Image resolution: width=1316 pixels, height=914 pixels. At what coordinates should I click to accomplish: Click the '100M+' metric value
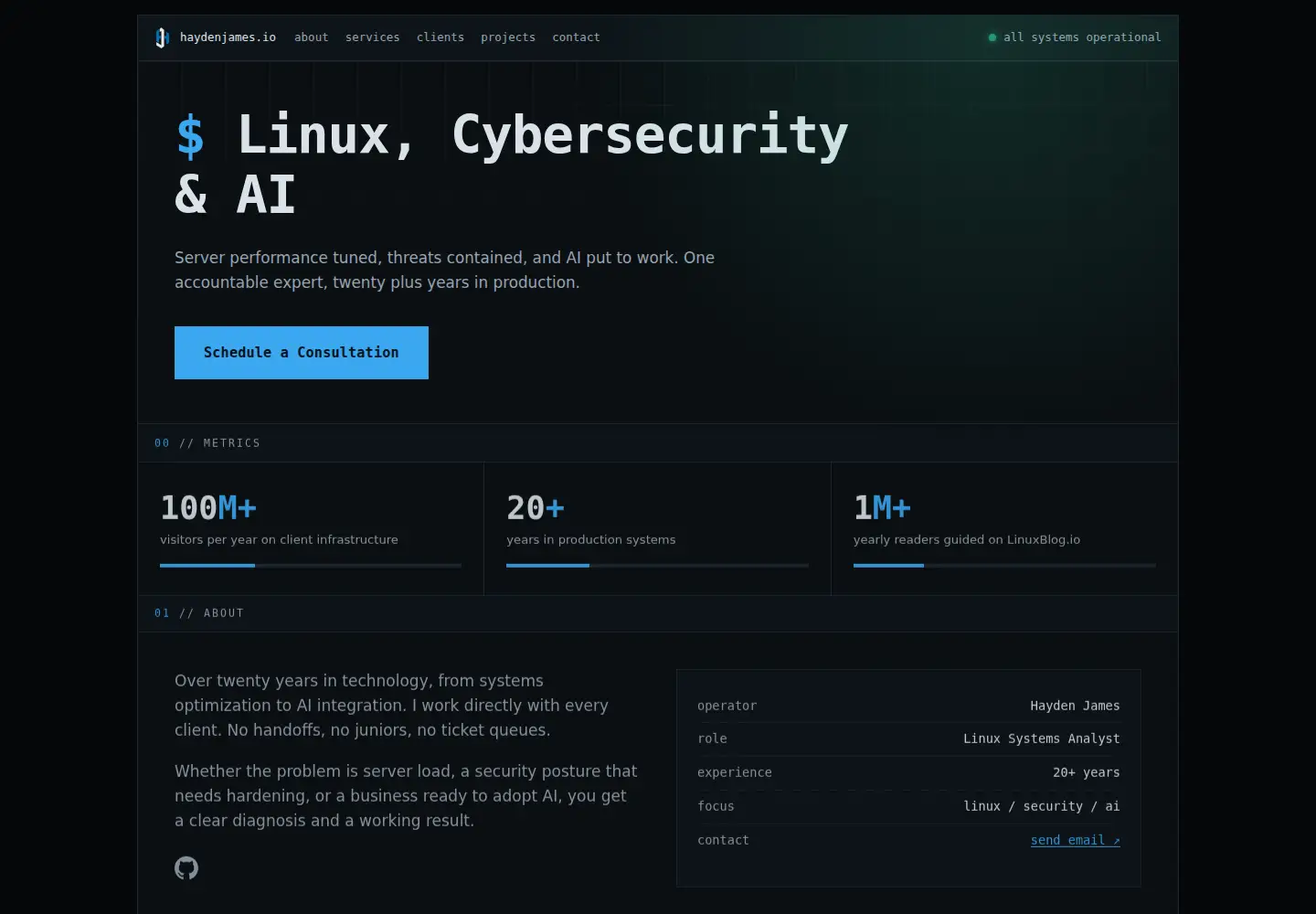pos(208,507)
